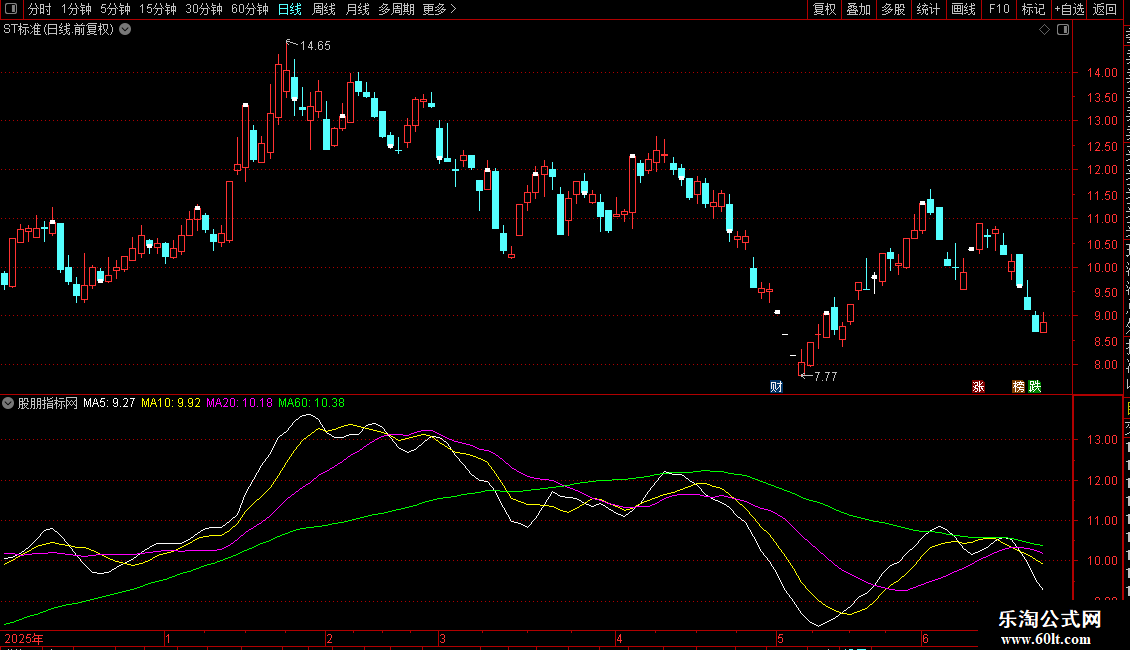1130x650 pixels.
Task: Click the F10 company info button
Action: point(999,9)
